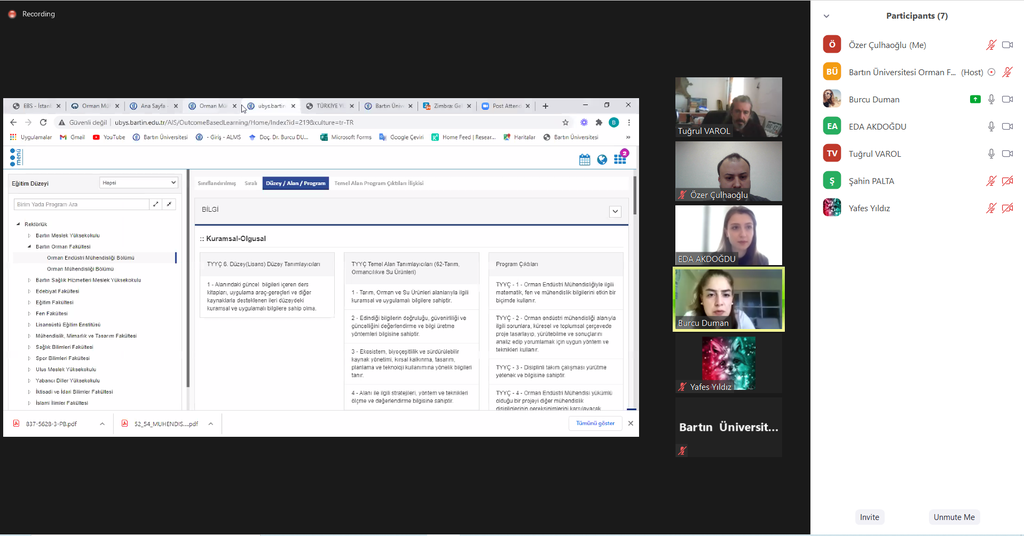The height and width of the screenshot is (536, 1024).
Task: Toggle Şahin PALTA's disabled camera icon
Action: click(1007, 181)
